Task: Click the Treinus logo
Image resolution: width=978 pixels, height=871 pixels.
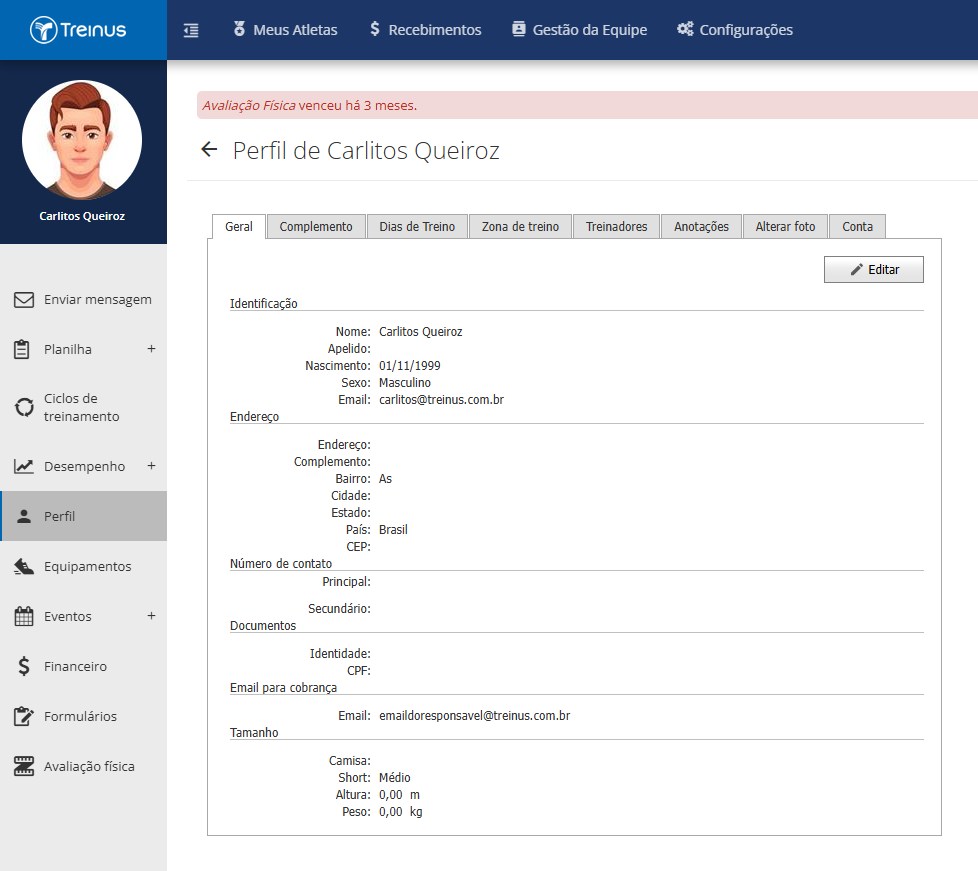Action: [78, 30]
